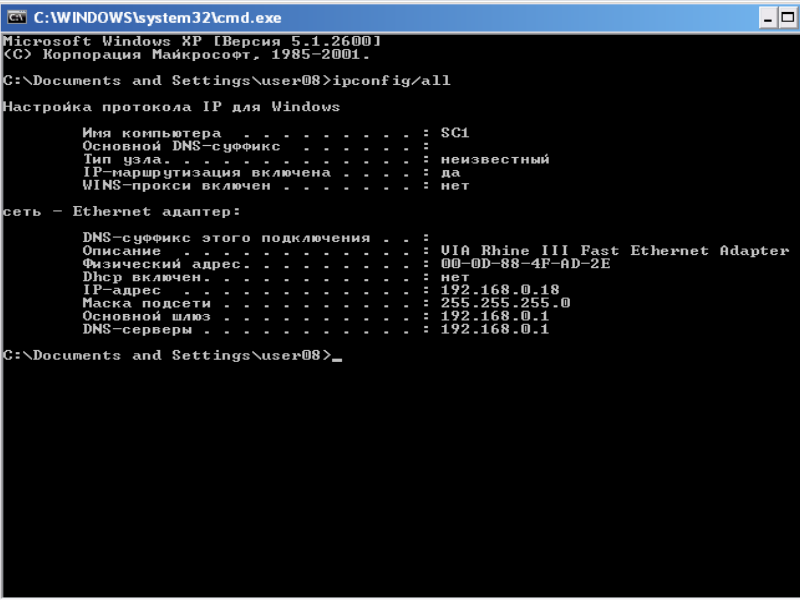The width and height of the screenshot is (800, 600).
Task: Maximize the cmd.exe window
Action: click(787, 18)
